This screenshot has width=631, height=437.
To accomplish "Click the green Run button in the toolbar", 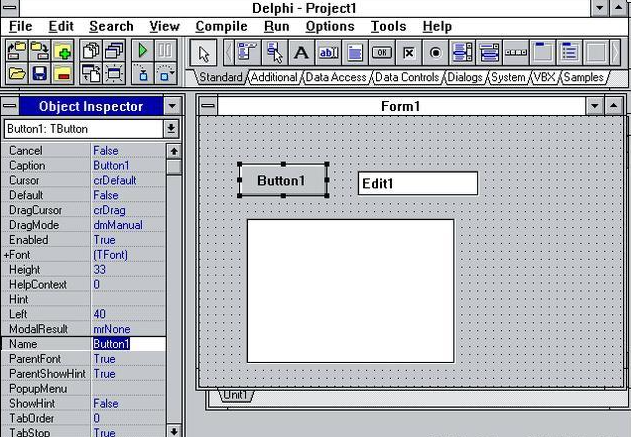I will pyautogui.click(x=142, y=51).
